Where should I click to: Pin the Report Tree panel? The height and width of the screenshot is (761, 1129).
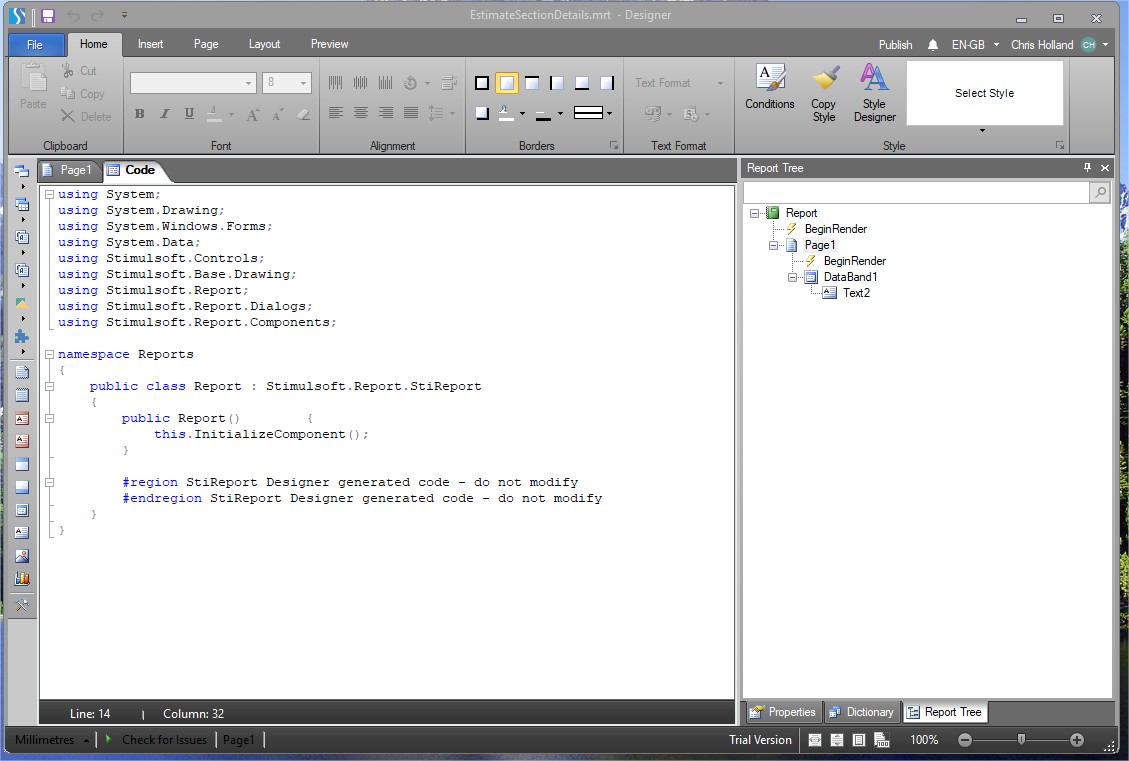pos(1087,168)
